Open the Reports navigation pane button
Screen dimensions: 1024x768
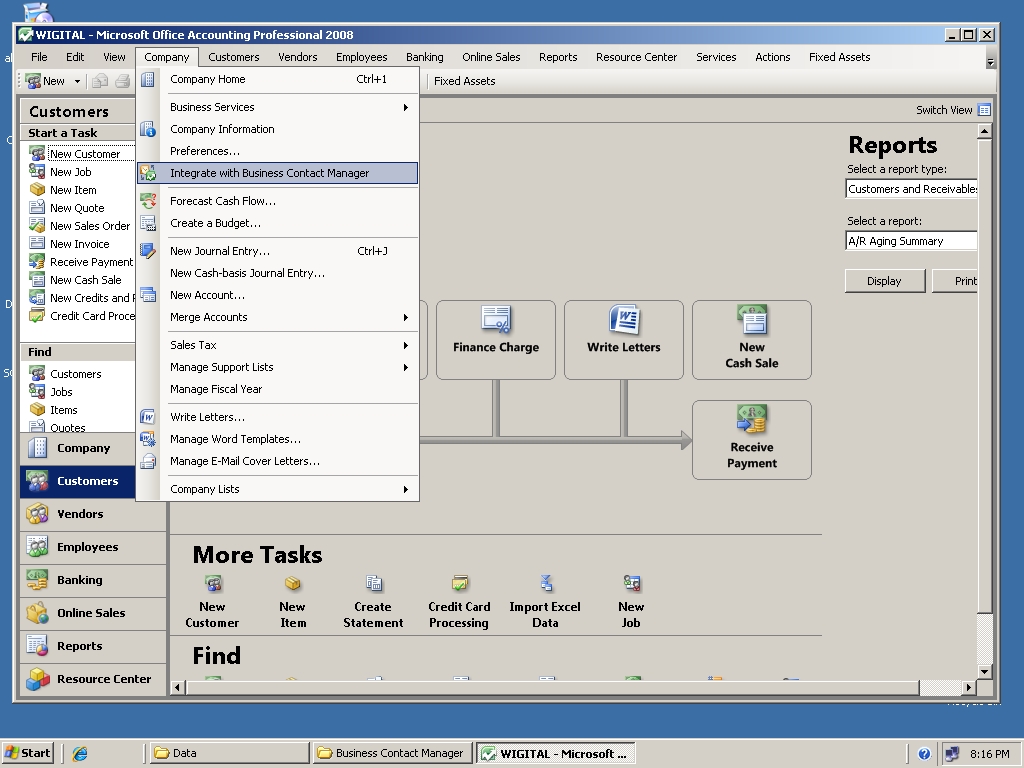(93, 646)
